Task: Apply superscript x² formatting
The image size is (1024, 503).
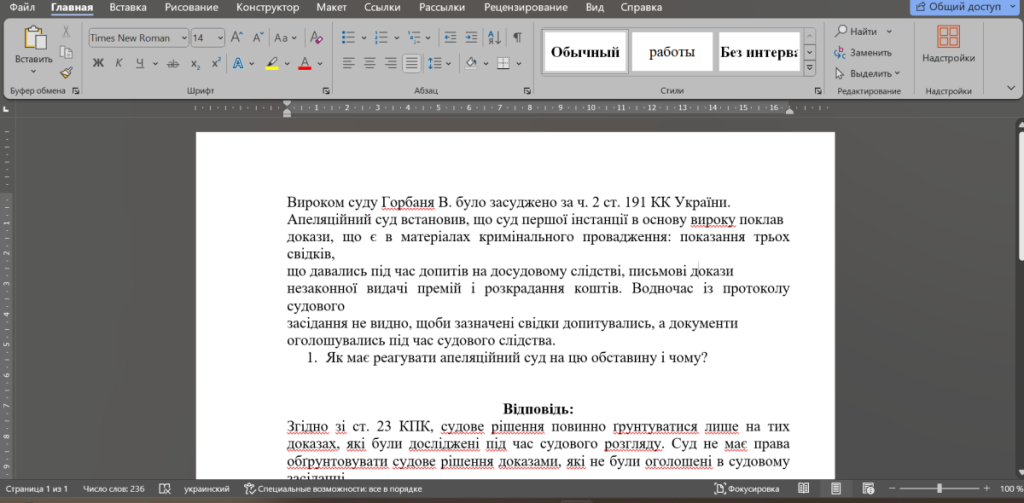Action: pos(216,63)
